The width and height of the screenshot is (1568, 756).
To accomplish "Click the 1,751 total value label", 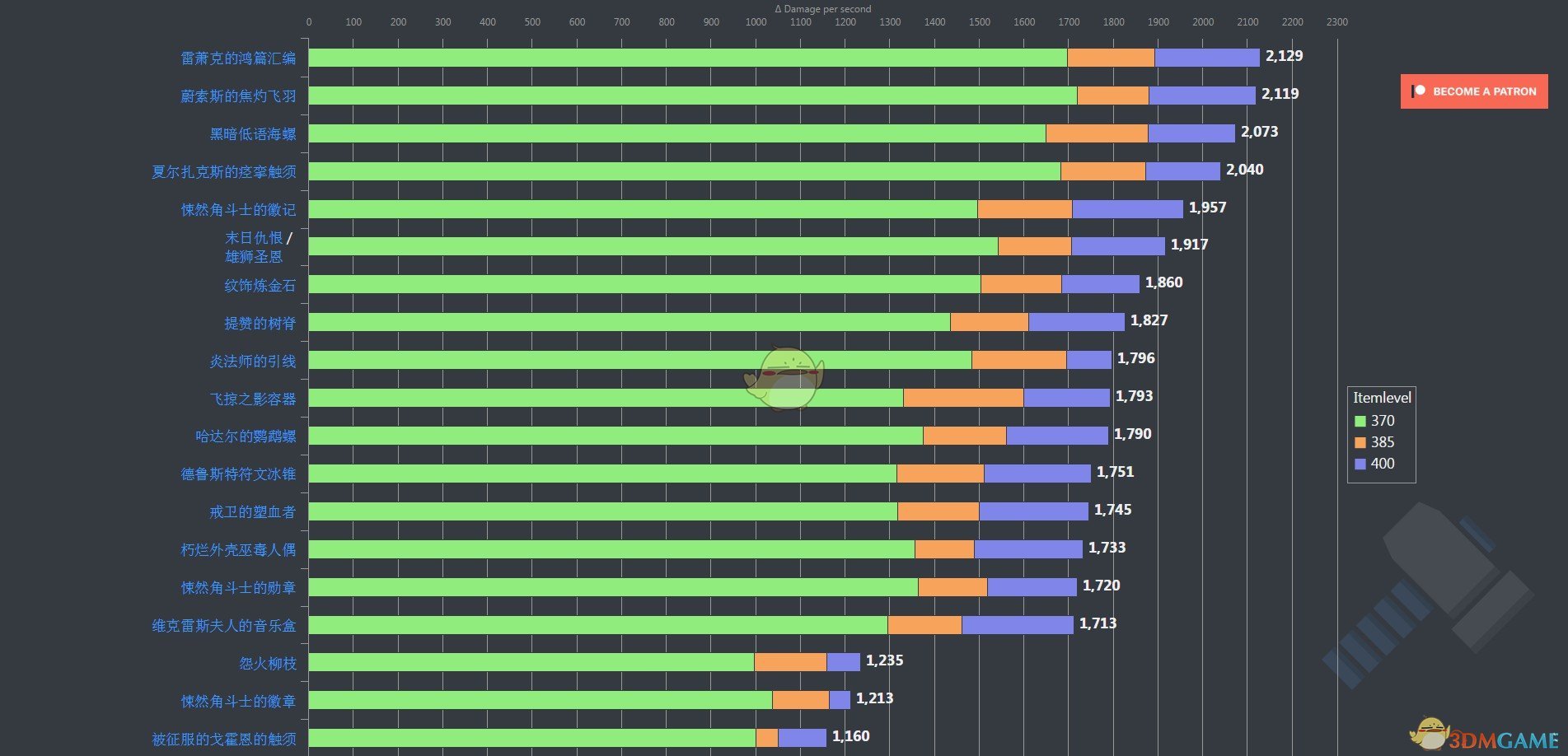I will tap(1115, 472).
